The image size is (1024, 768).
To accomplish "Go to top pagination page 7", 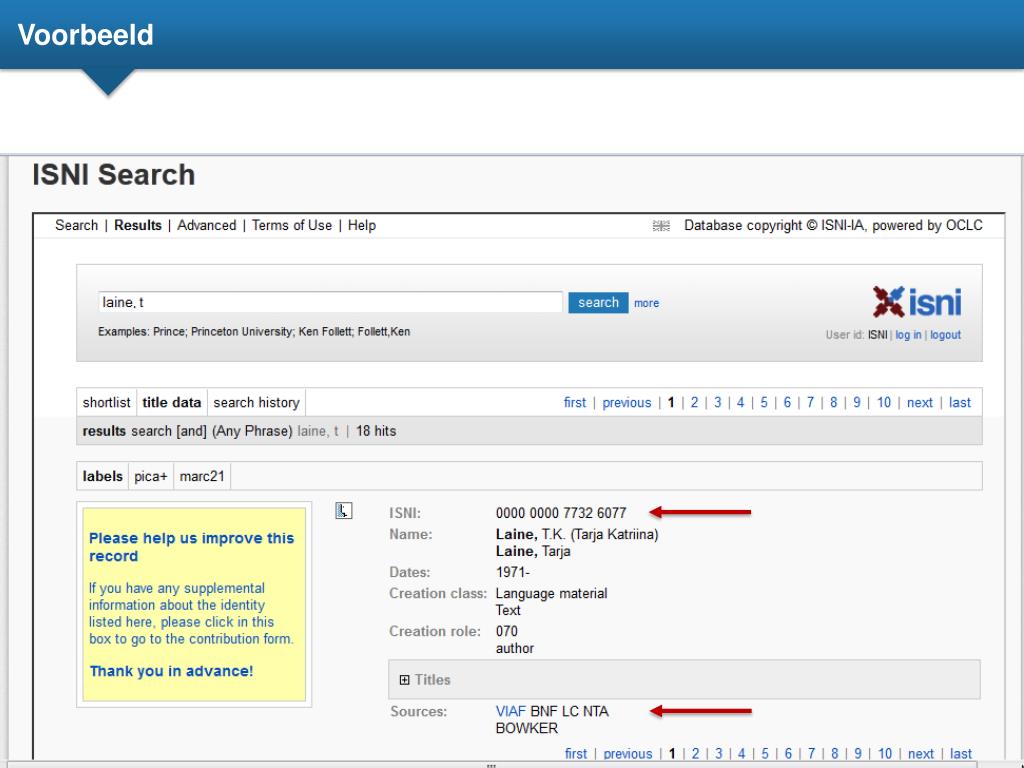I will click(x=810, y=402).
